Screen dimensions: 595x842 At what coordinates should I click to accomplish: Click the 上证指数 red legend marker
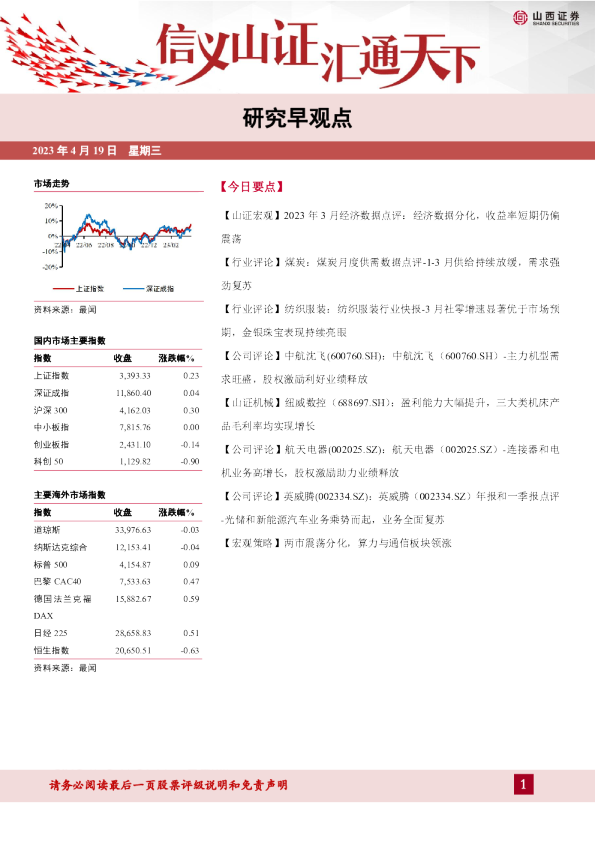point(63,289)
